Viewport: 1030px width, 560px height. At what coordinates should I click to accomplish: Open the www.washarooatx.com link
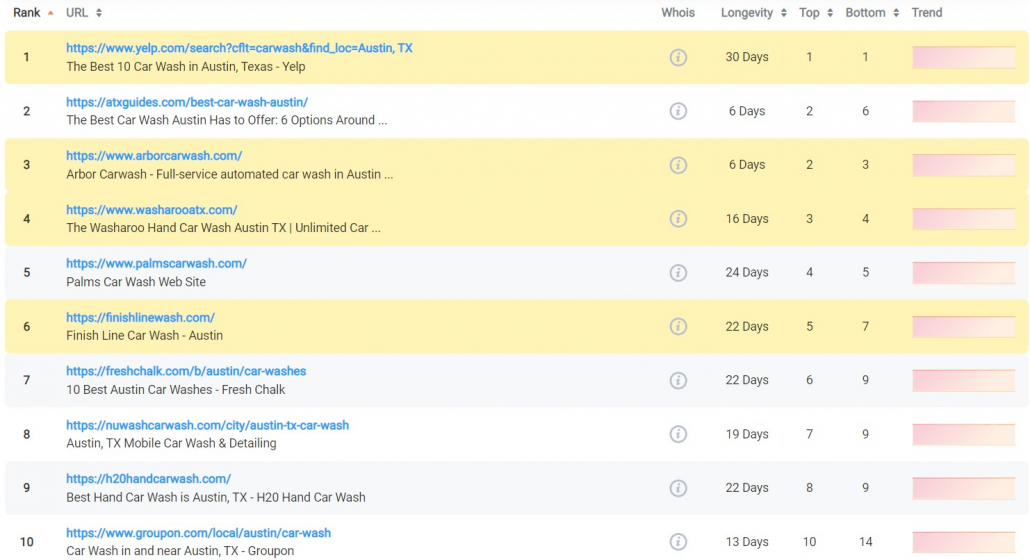coord(152,209)
